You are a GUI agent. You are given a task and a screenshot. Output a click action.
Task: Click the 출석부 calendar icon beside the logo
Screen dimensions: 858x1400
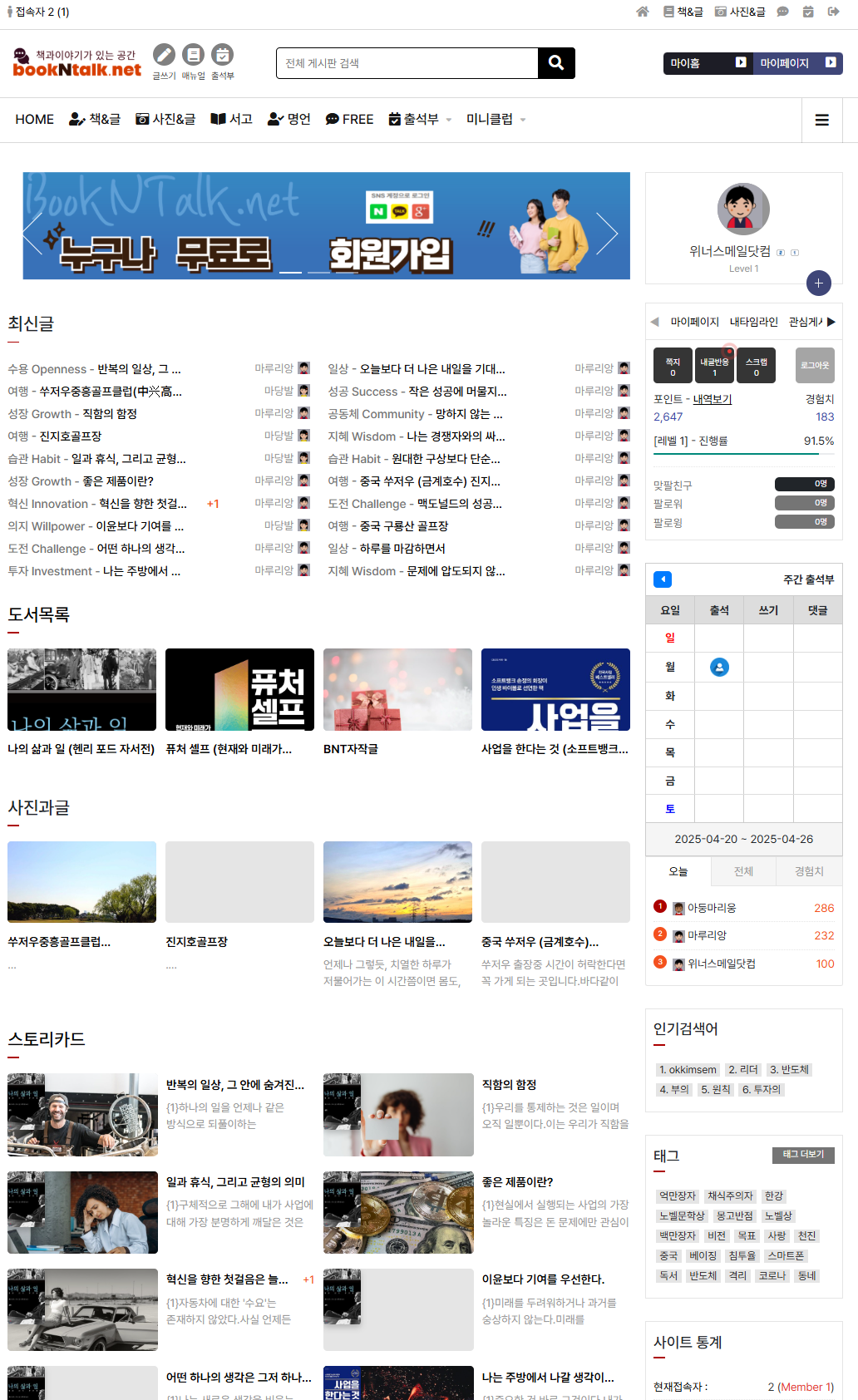pyautogui.click(x=222, y=55)
